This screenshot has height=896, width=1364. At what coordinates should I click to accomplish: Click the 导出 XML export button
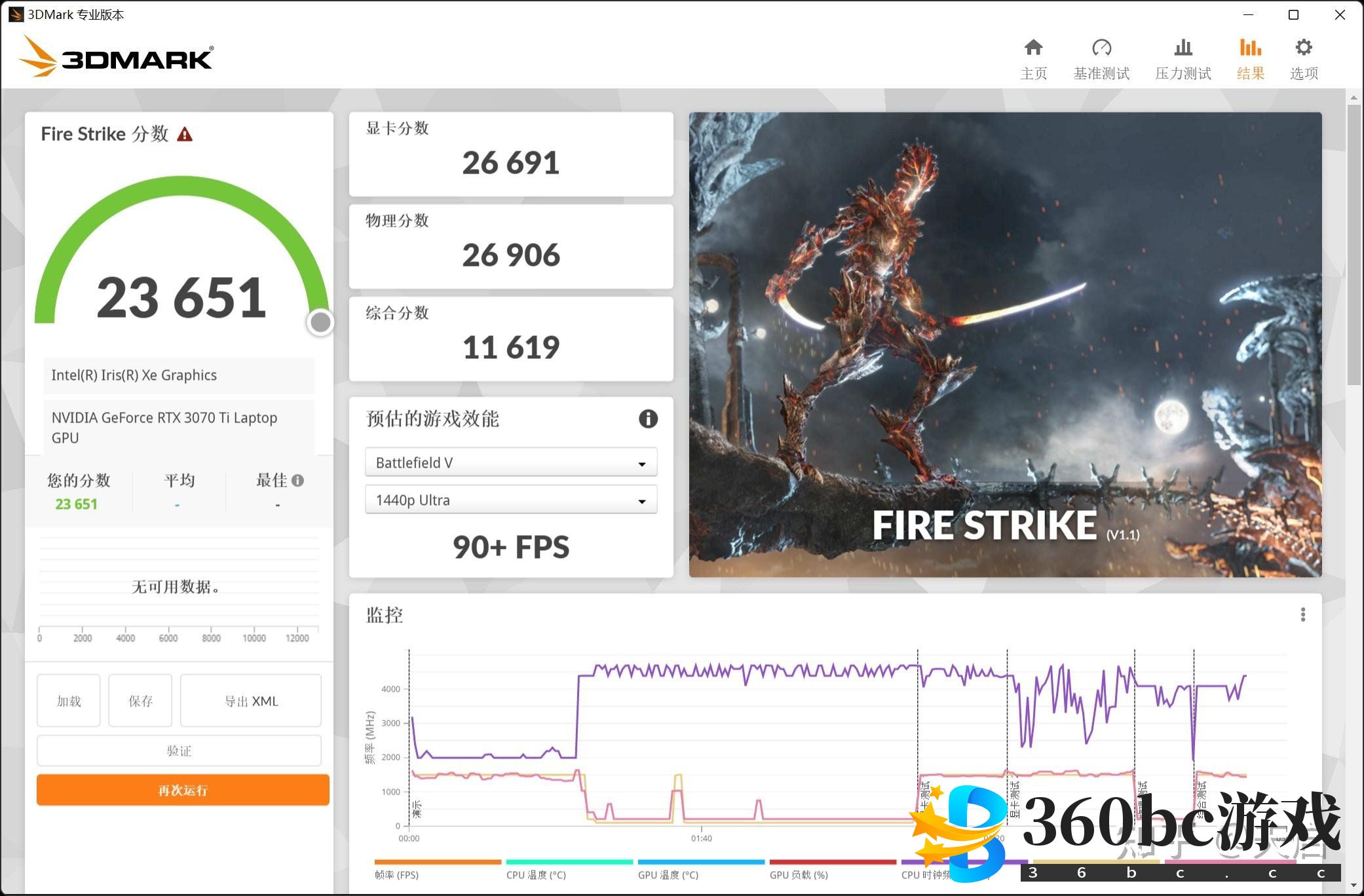251,701
